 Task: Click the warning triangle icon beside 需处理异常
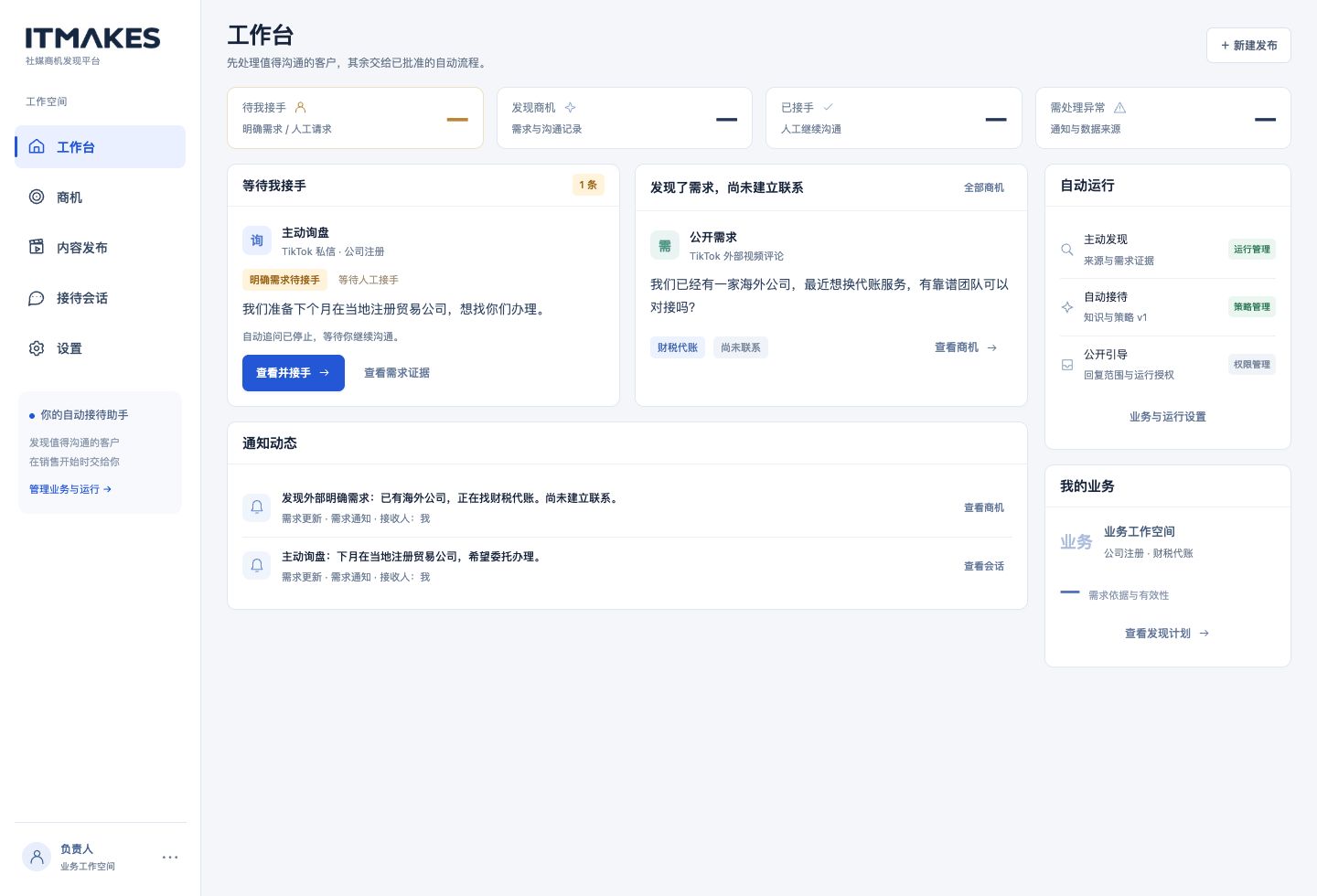click(1120, 107)
